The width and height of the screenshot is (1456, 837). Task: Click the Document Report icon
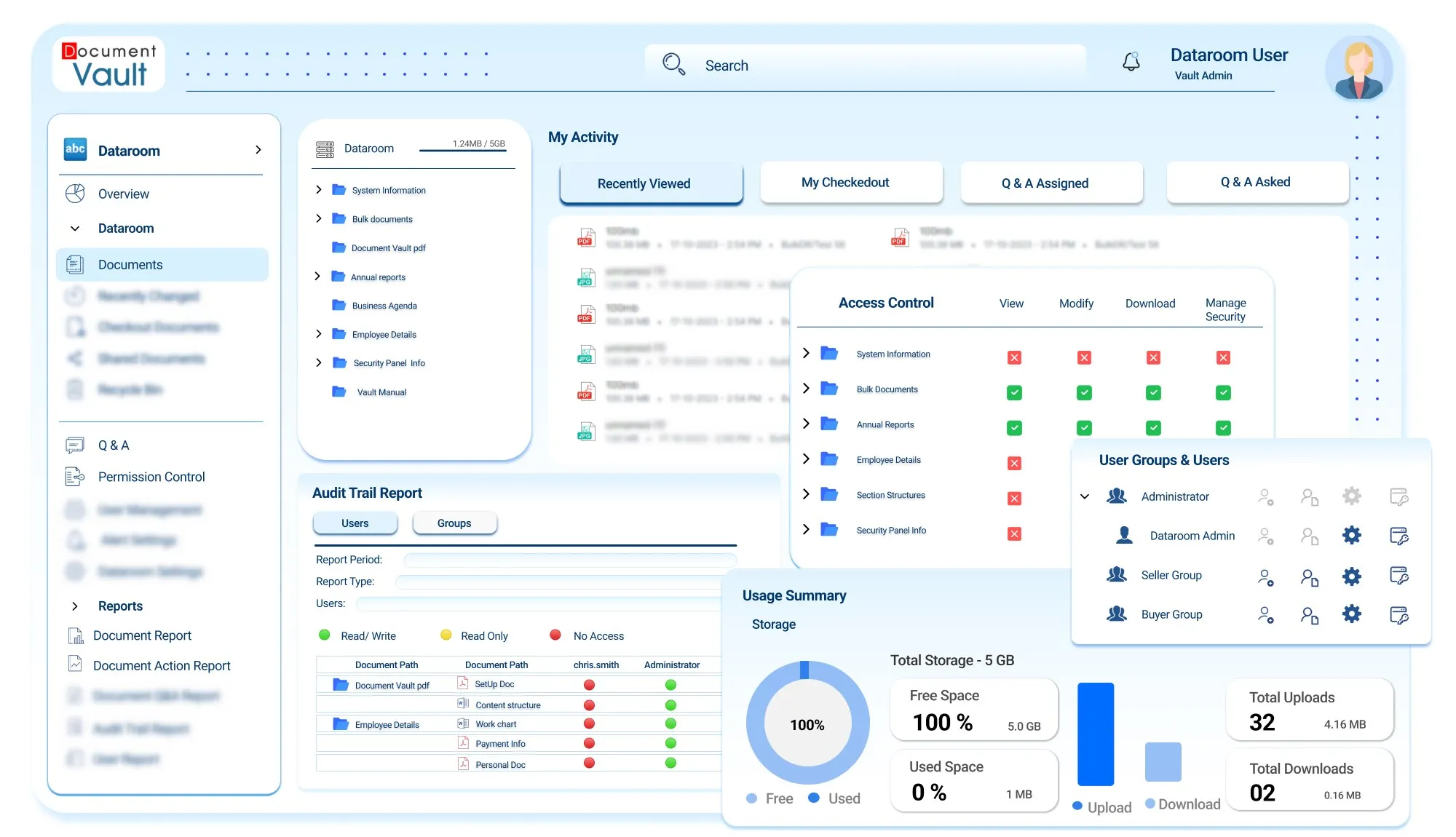76,635
